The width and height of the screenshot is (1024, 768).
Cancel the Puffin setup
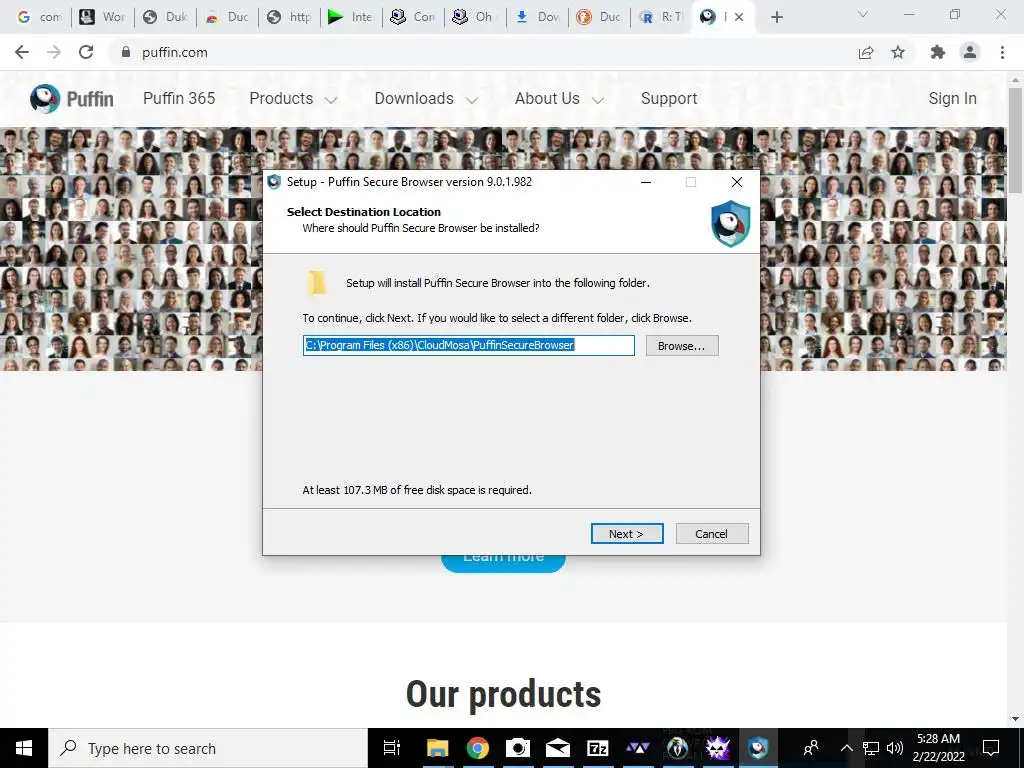[712, 534]
